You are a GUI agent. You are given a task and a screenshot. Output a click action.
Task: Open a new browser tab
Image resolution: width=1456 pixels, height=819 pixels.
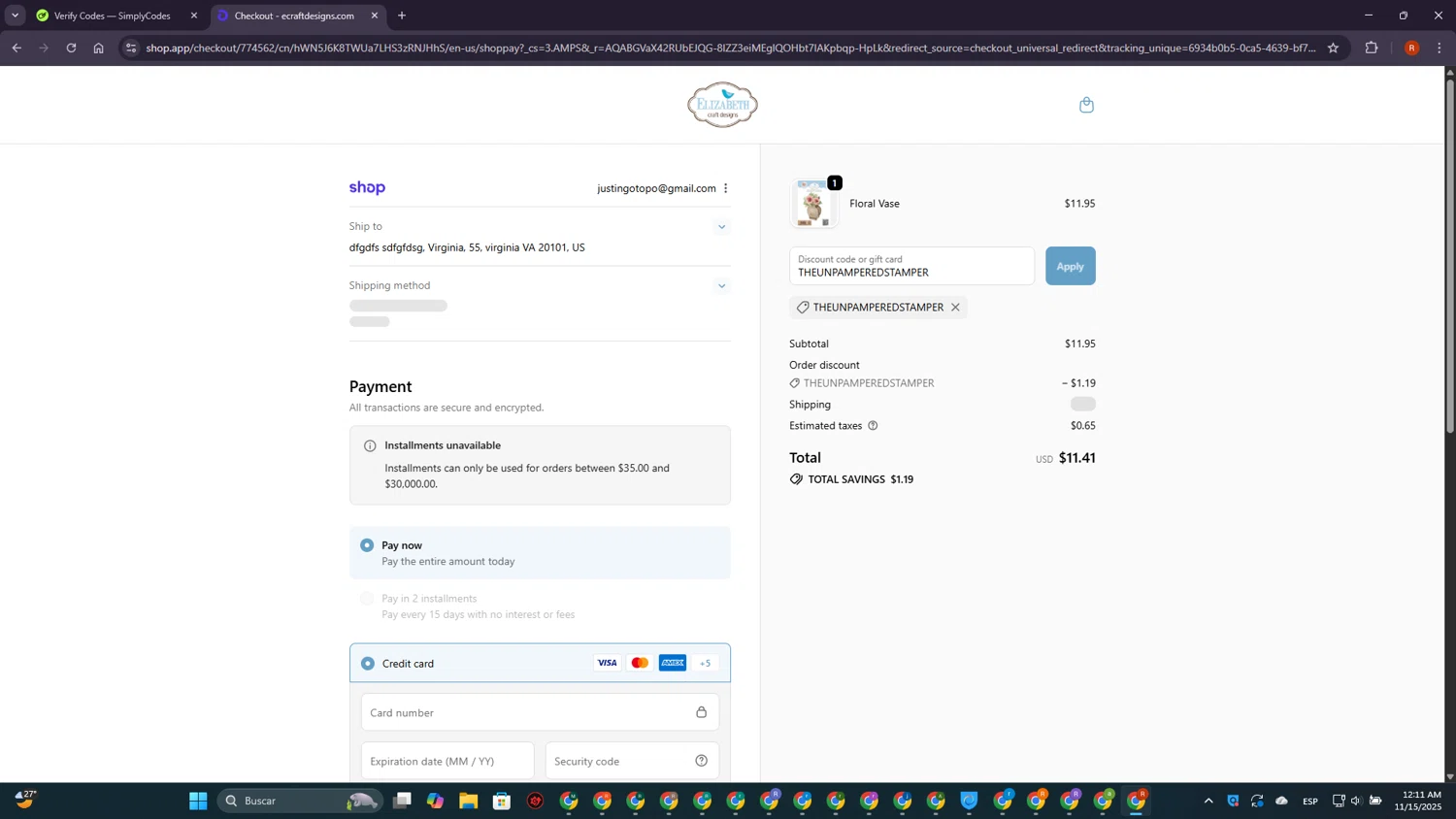[x=402, y=16]
